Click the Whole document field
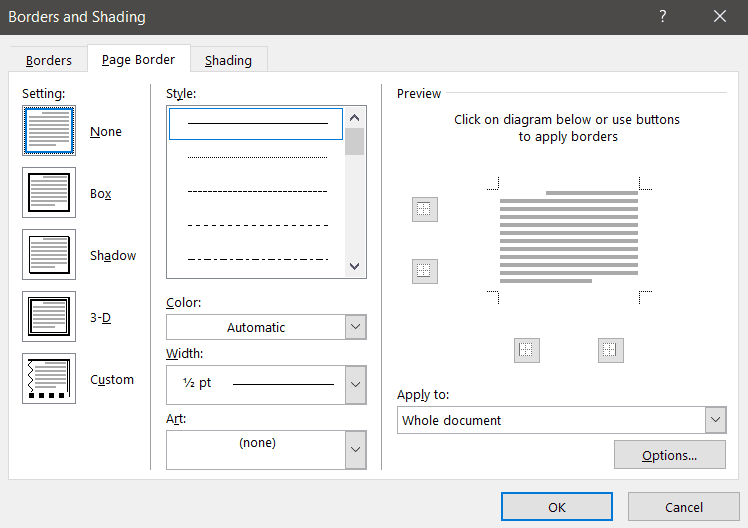 tap(551, 420)
